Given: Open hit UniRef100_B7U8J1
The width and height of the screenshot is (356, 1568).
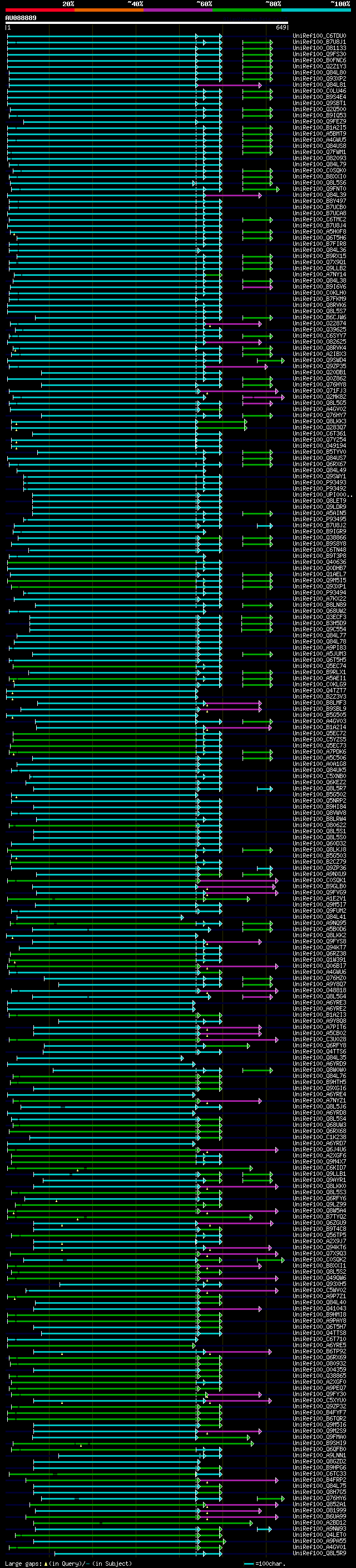Looking at the screenshot, I should (x=319, y=42).
